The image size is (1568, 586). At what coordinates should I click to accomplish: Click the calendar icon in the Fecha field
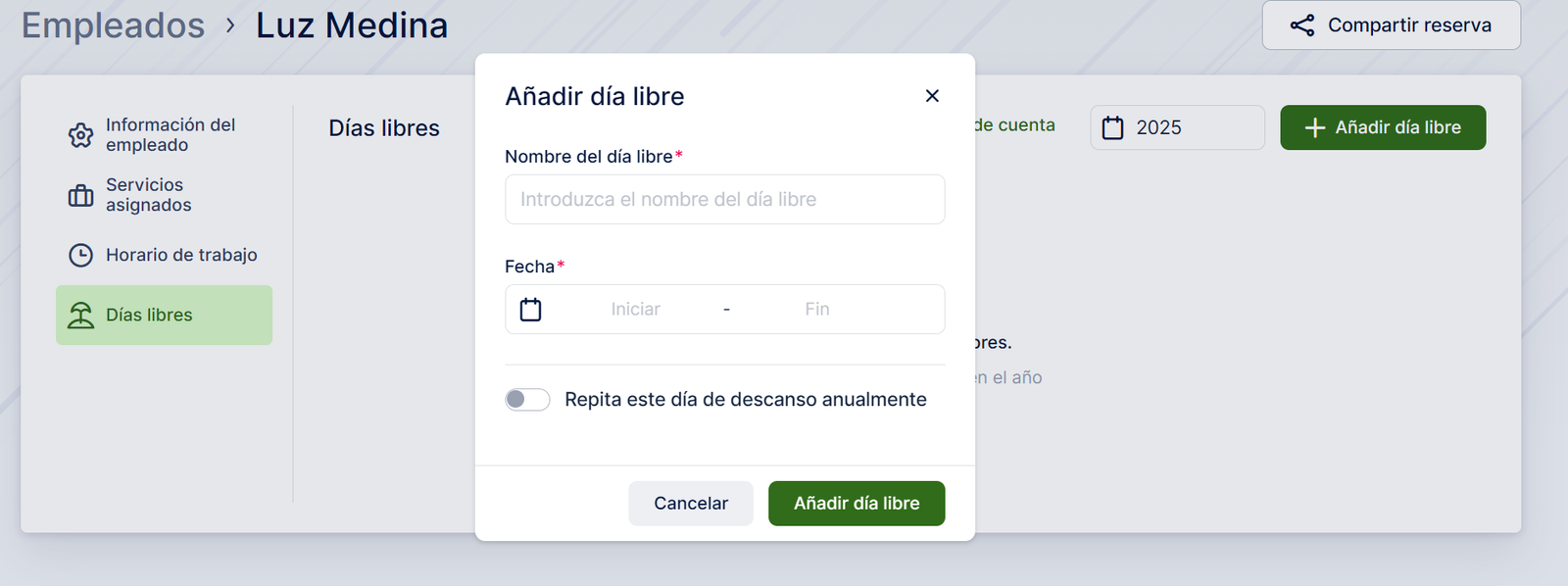click(530, 310)
